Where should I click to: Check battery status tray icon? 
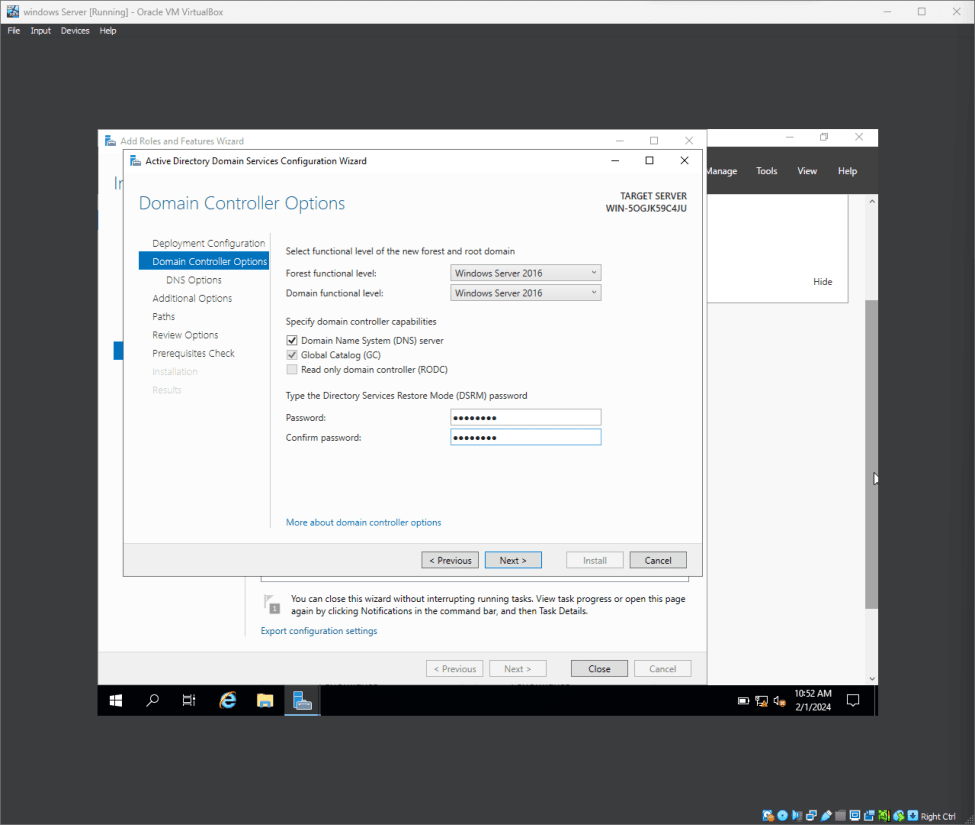(743, 701)
